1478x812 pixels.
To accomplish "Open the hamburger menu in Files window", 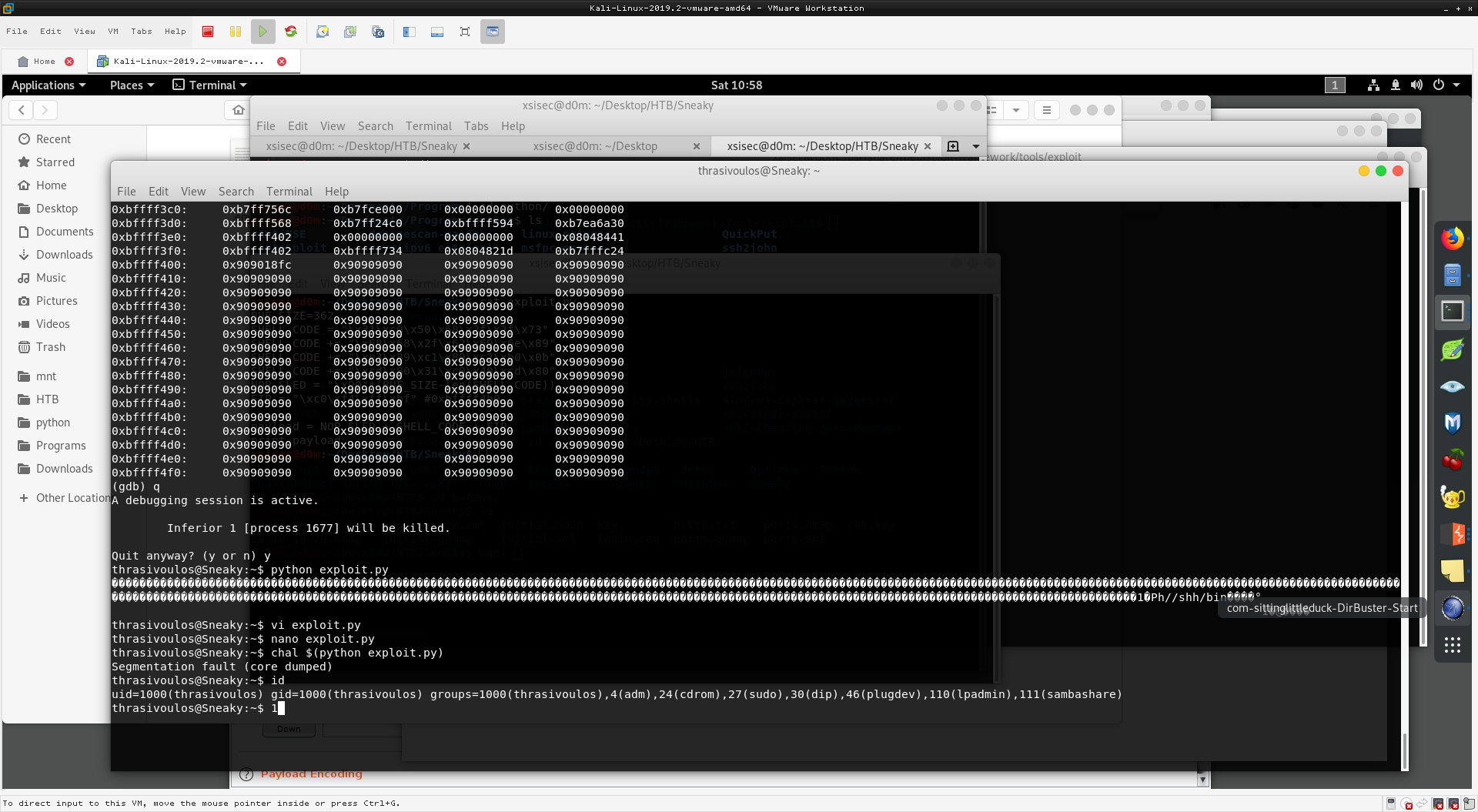I will 1046,110.
